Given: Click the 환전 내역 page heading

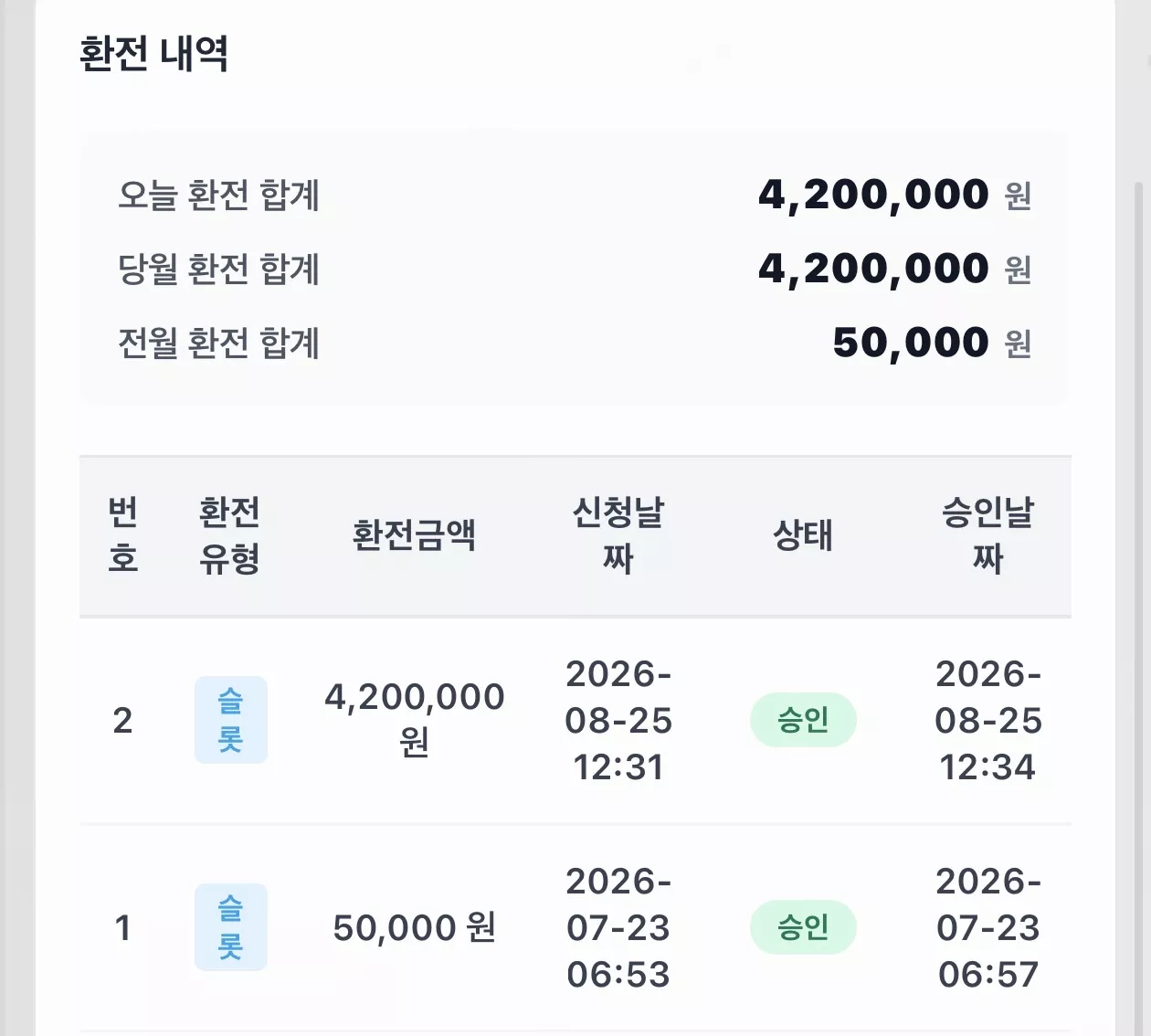Looking at the screenshot, I should click(x=153, y=54).
